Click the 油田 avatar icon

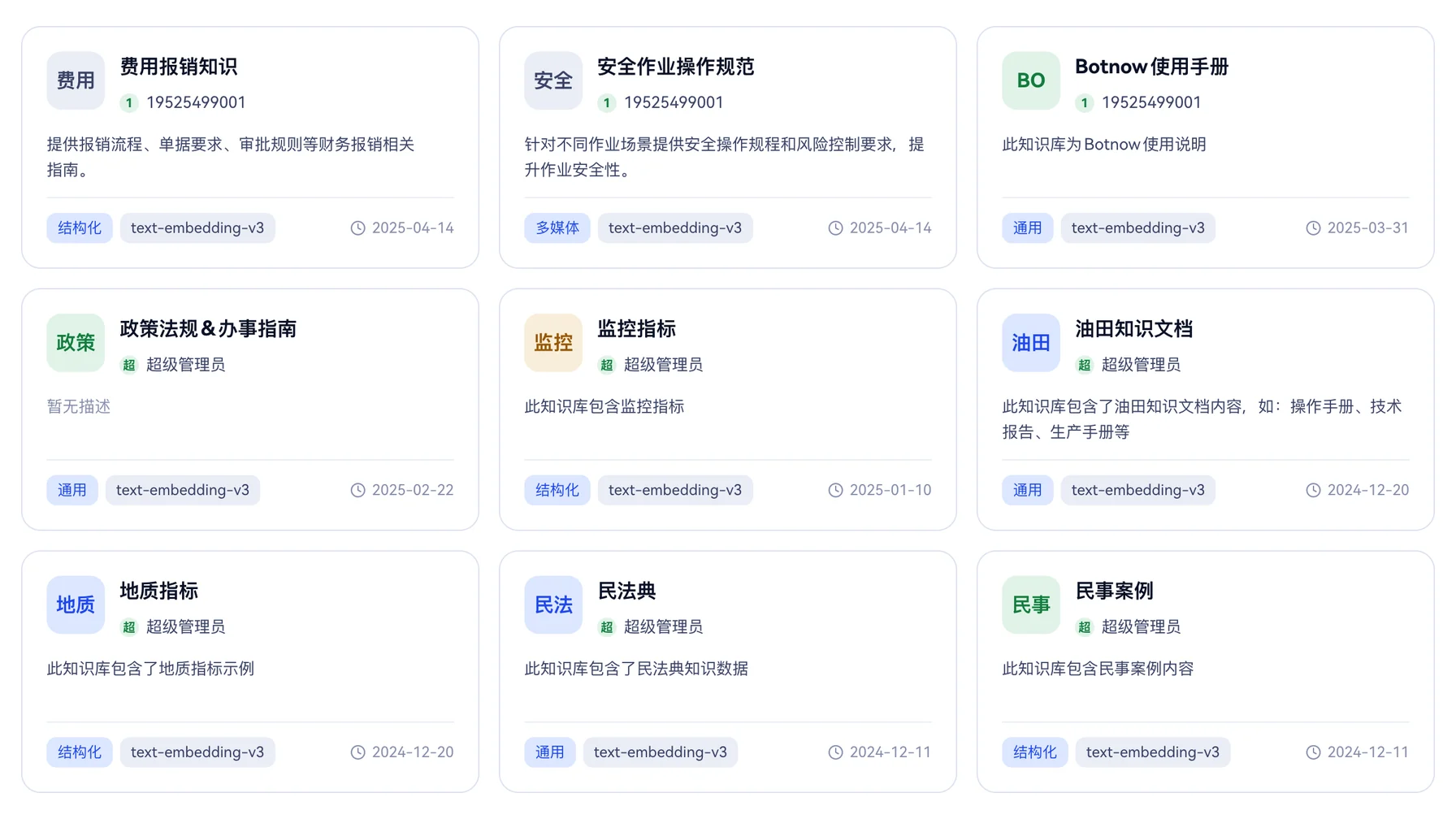(1031, 343)
